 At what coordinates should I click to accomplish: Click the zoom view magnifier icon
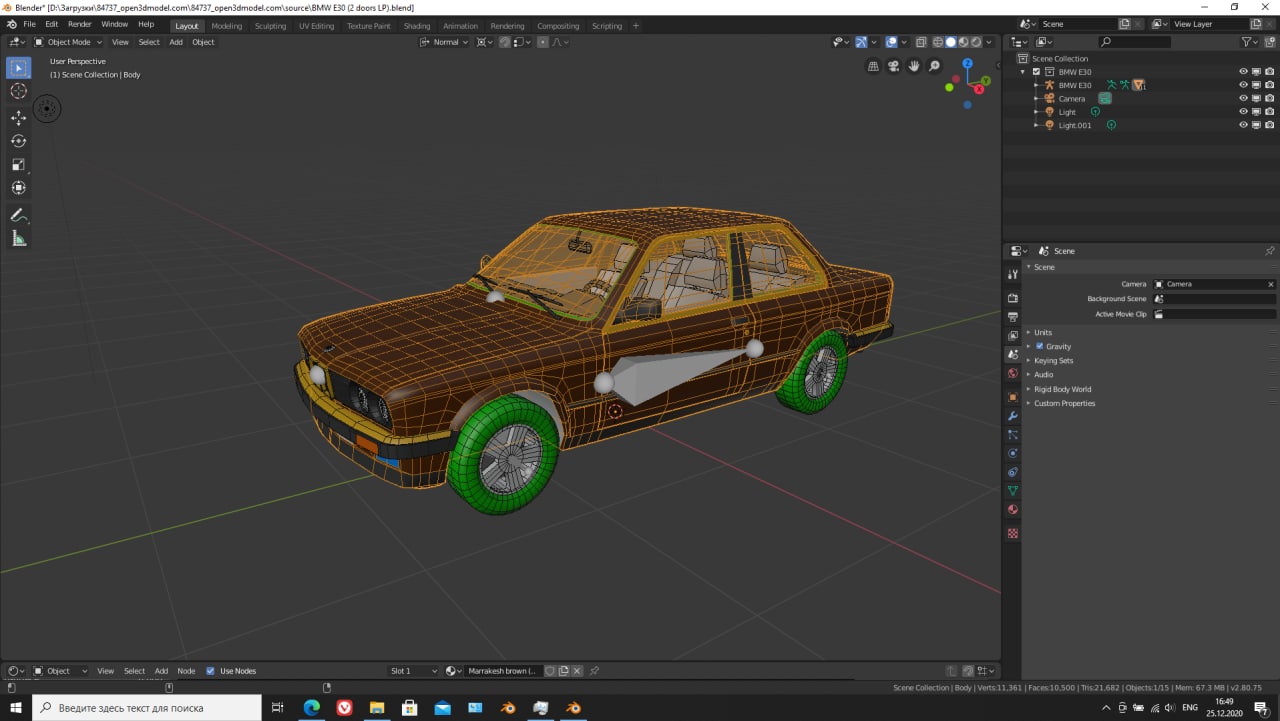(935, 66)
